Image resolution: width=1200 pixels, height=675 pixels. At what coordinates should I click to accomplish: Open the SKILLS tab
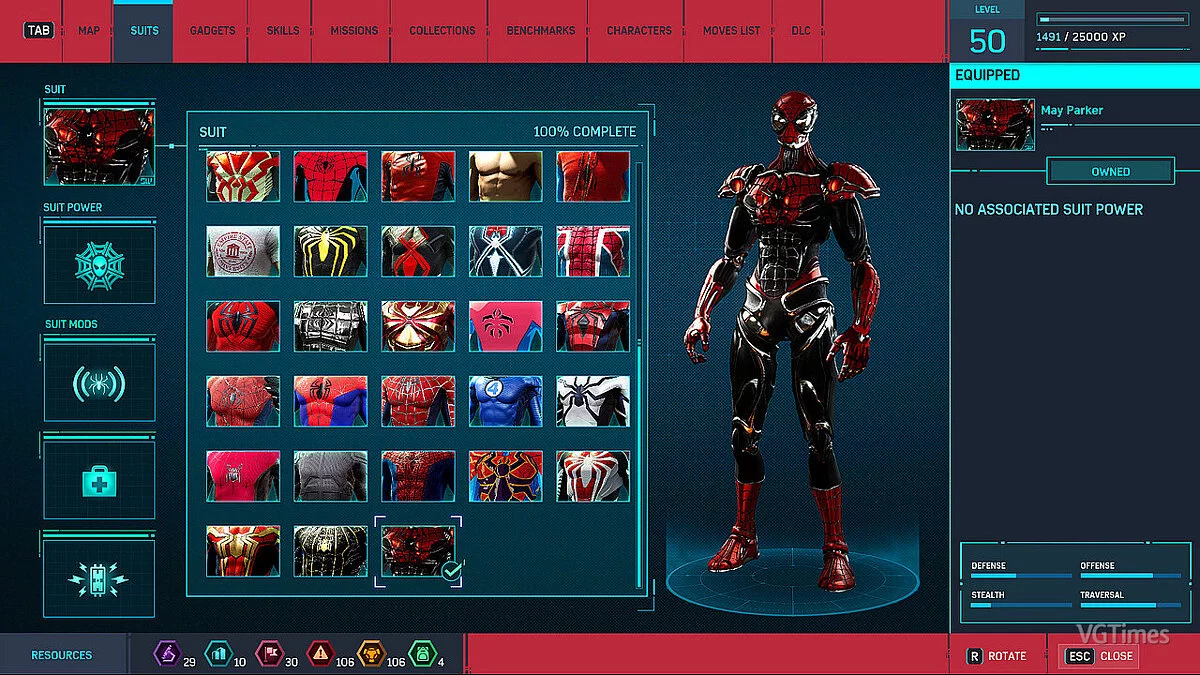[x=283, y=31]
